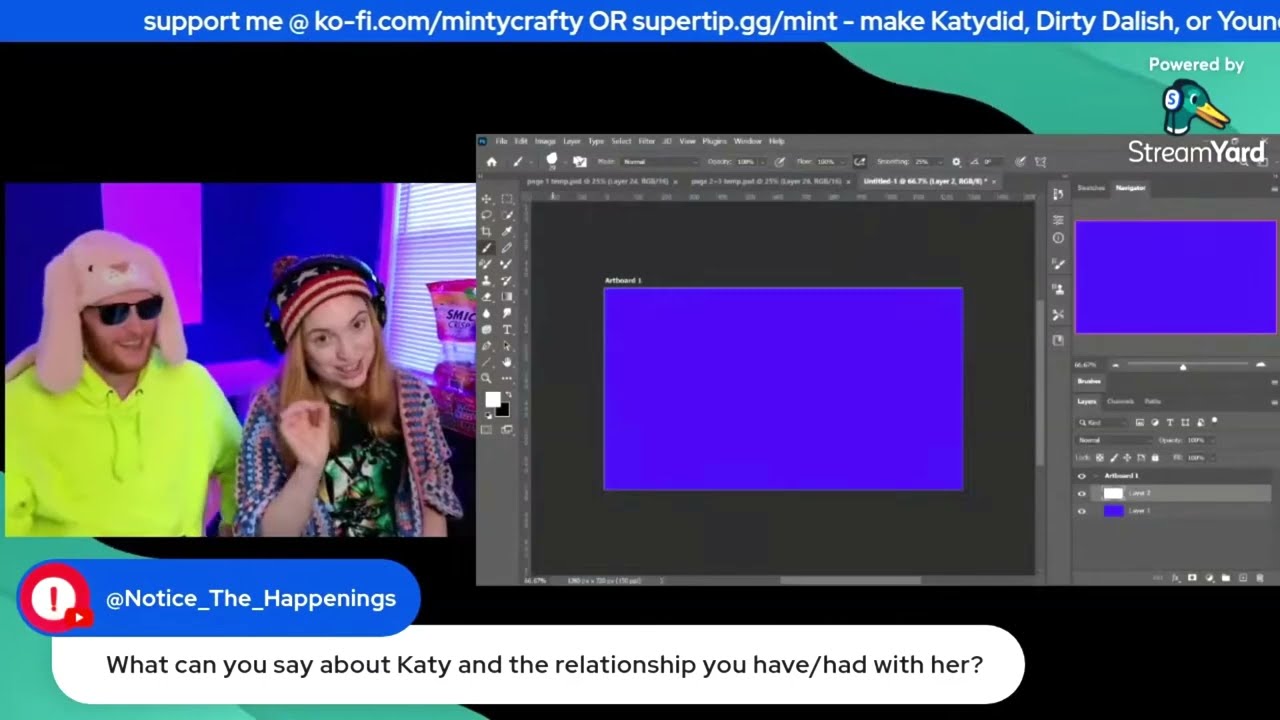Open the layer blend mode dropdown
1280x720 pixels.
pos(1114,440)
